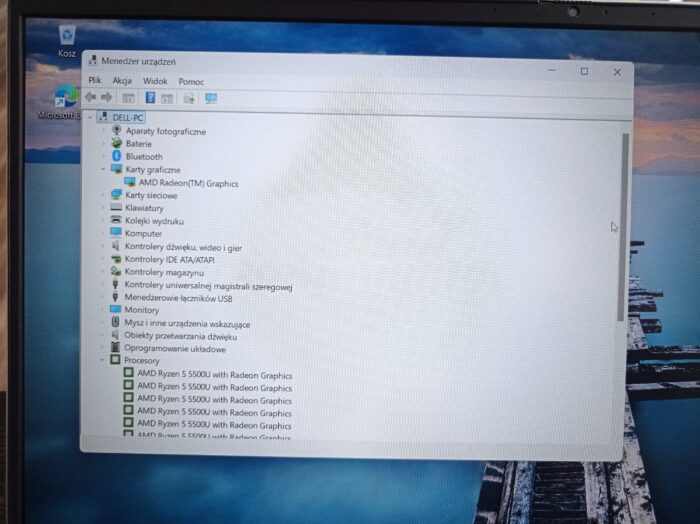
Task: Click the Kontrolery magazynu storage icon
Action: click(x=116, y=271)
